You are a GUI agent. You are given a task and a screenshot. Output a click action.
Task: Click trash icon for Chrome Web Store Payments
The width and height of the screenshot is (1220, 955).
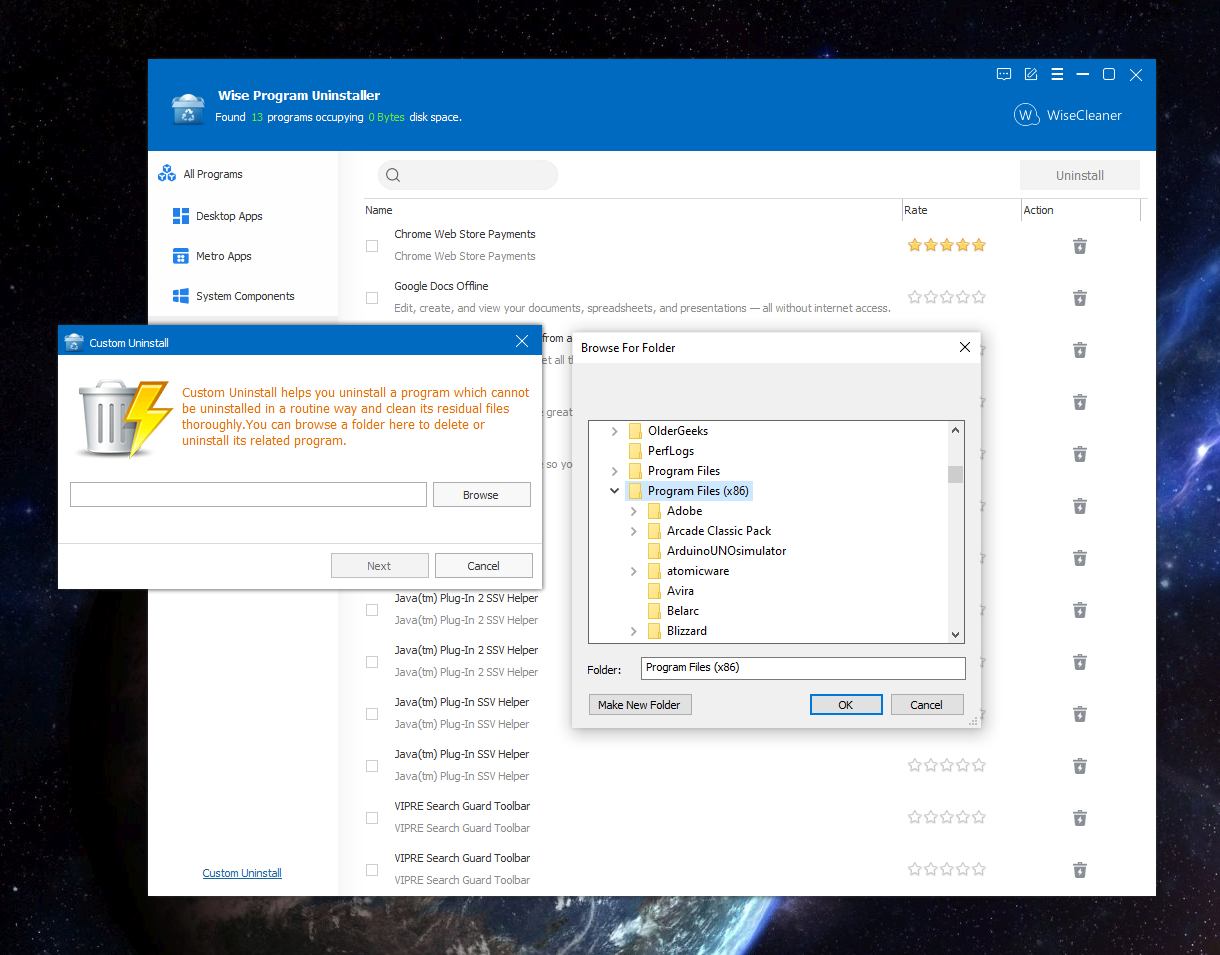1080,246
